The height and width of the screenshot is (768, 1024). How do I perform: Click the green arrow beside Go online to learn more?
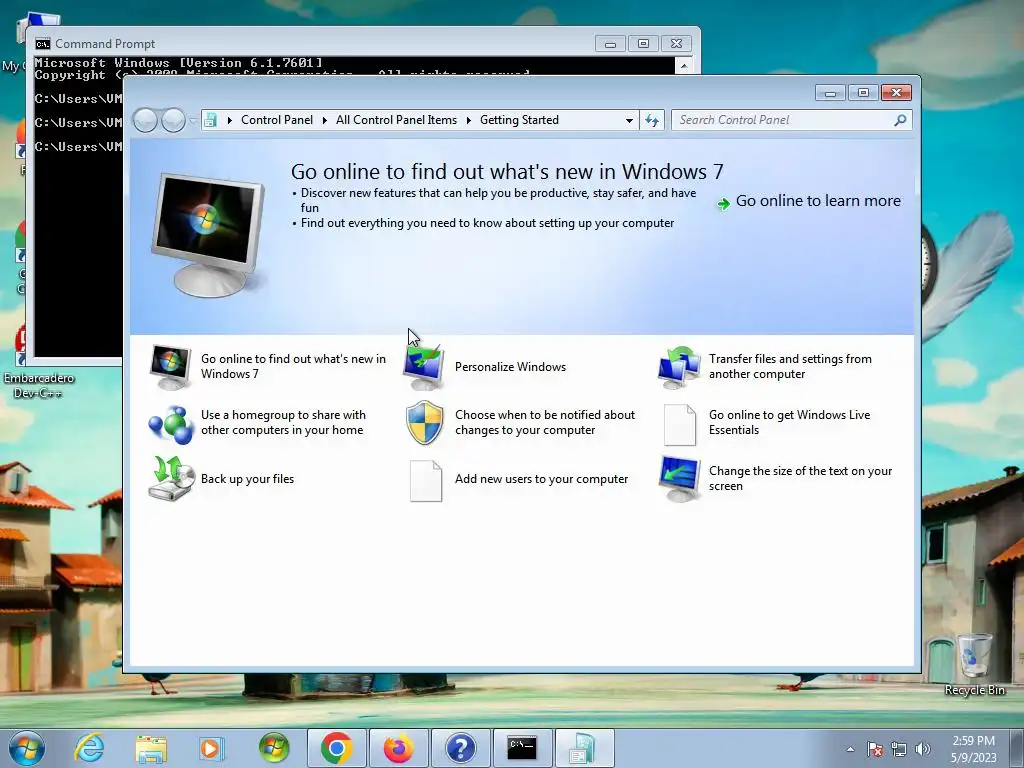724,204
